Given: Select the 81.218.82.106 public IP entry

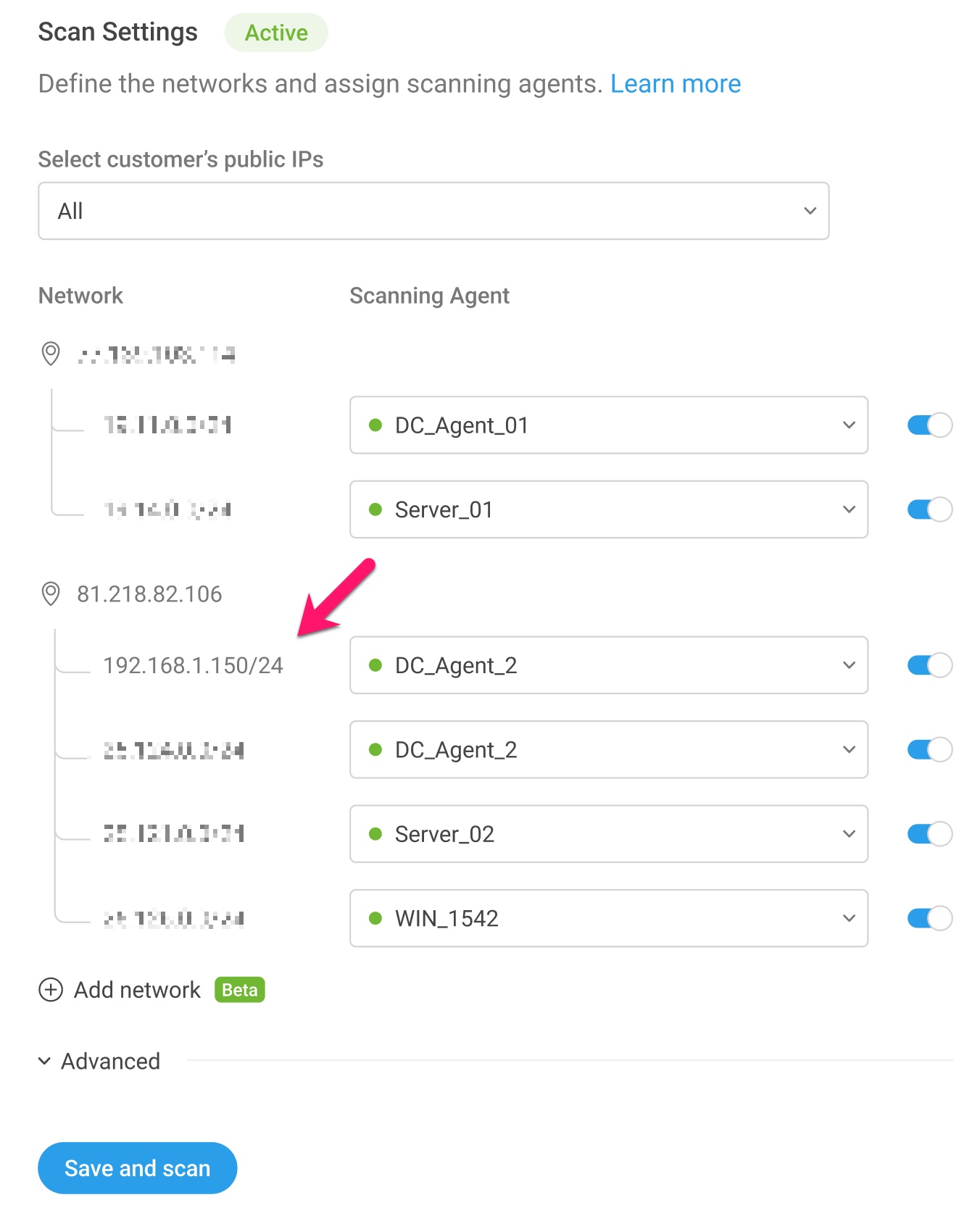Looking at the screenshot, I should tap(149, 594).
